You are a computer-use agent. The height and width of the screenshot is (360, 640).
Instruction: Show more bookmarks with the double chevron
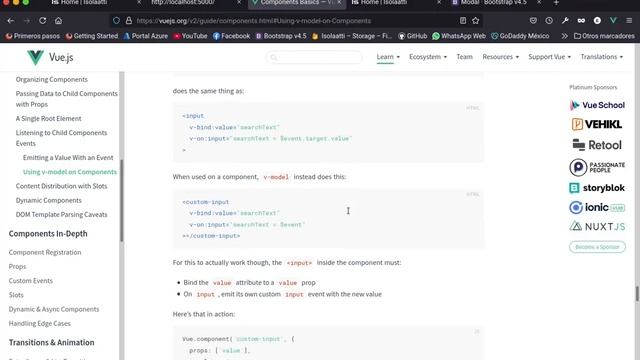click(564, 36)
